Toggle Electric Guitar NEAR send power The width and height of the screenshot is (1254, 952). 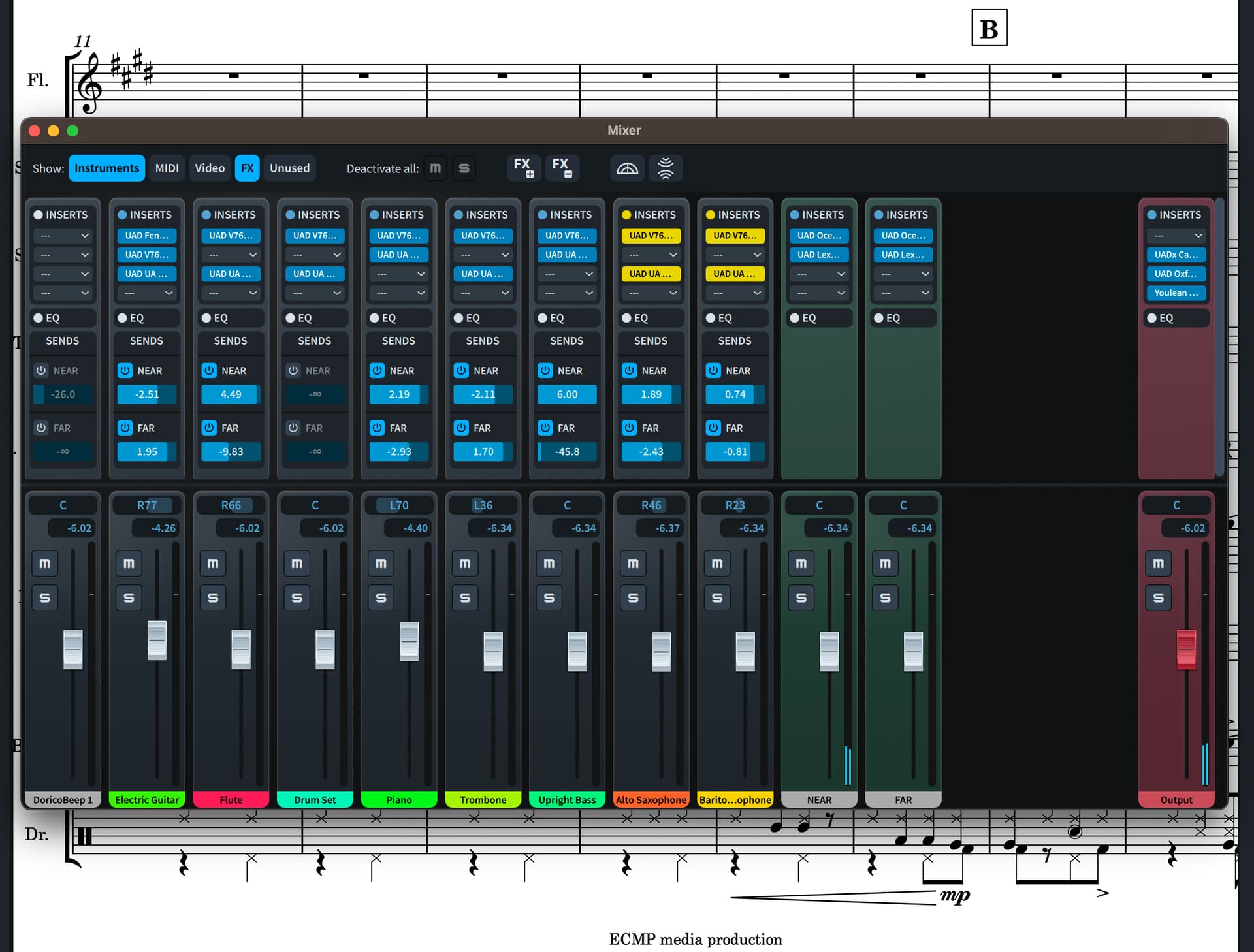(x=125, y=370)
